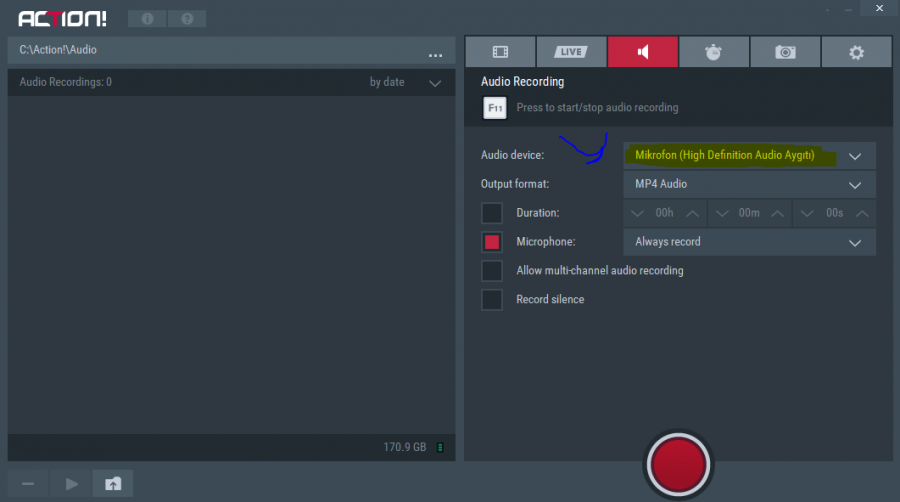Click the 170.9 GB free space text
The height and width of the screenshot is (502, 900).
click(x=405, y=447)
